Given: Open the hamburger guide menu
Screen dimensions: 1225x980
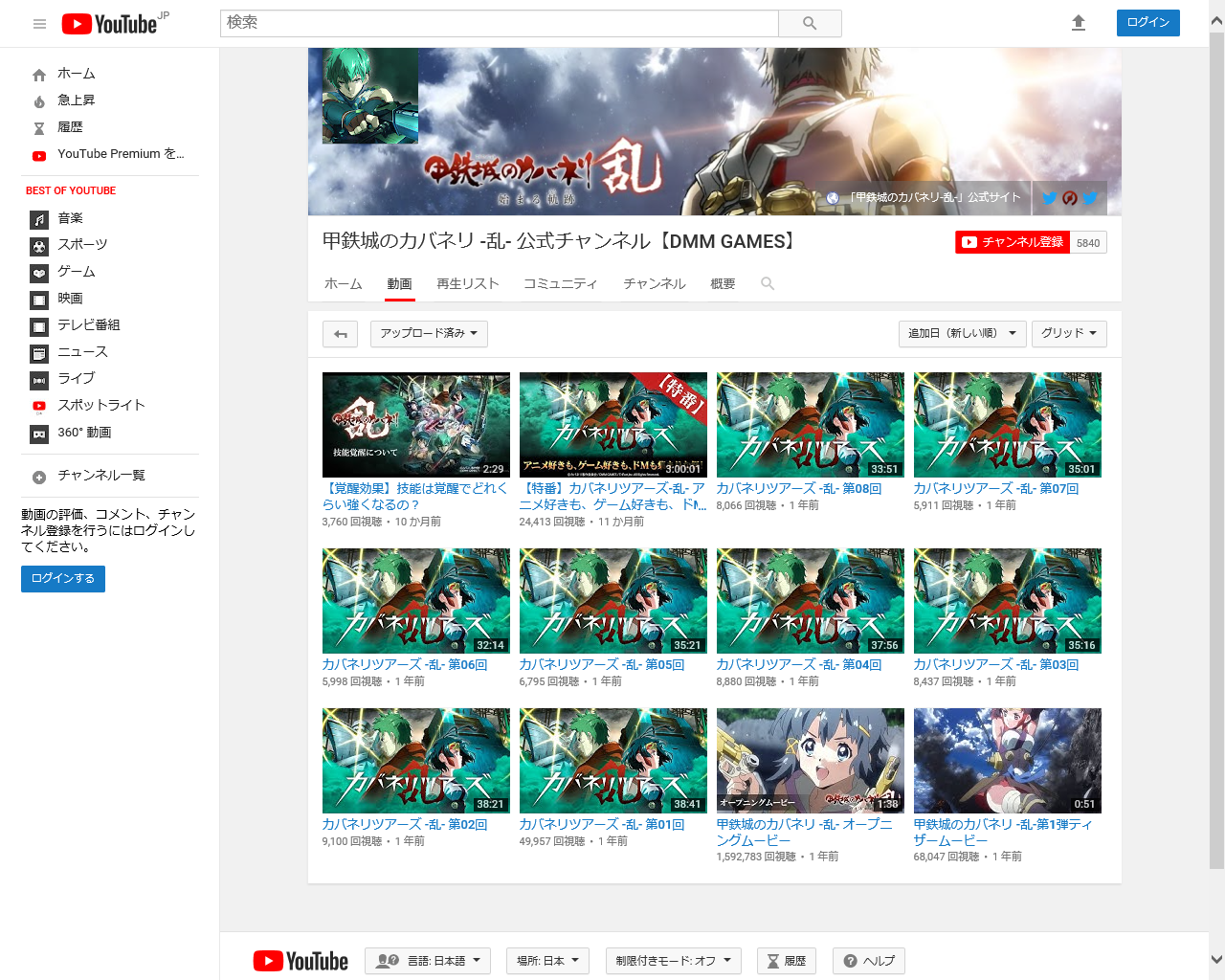Looking at the screenshot, I should pyautogui.click(x=39, y=24).
